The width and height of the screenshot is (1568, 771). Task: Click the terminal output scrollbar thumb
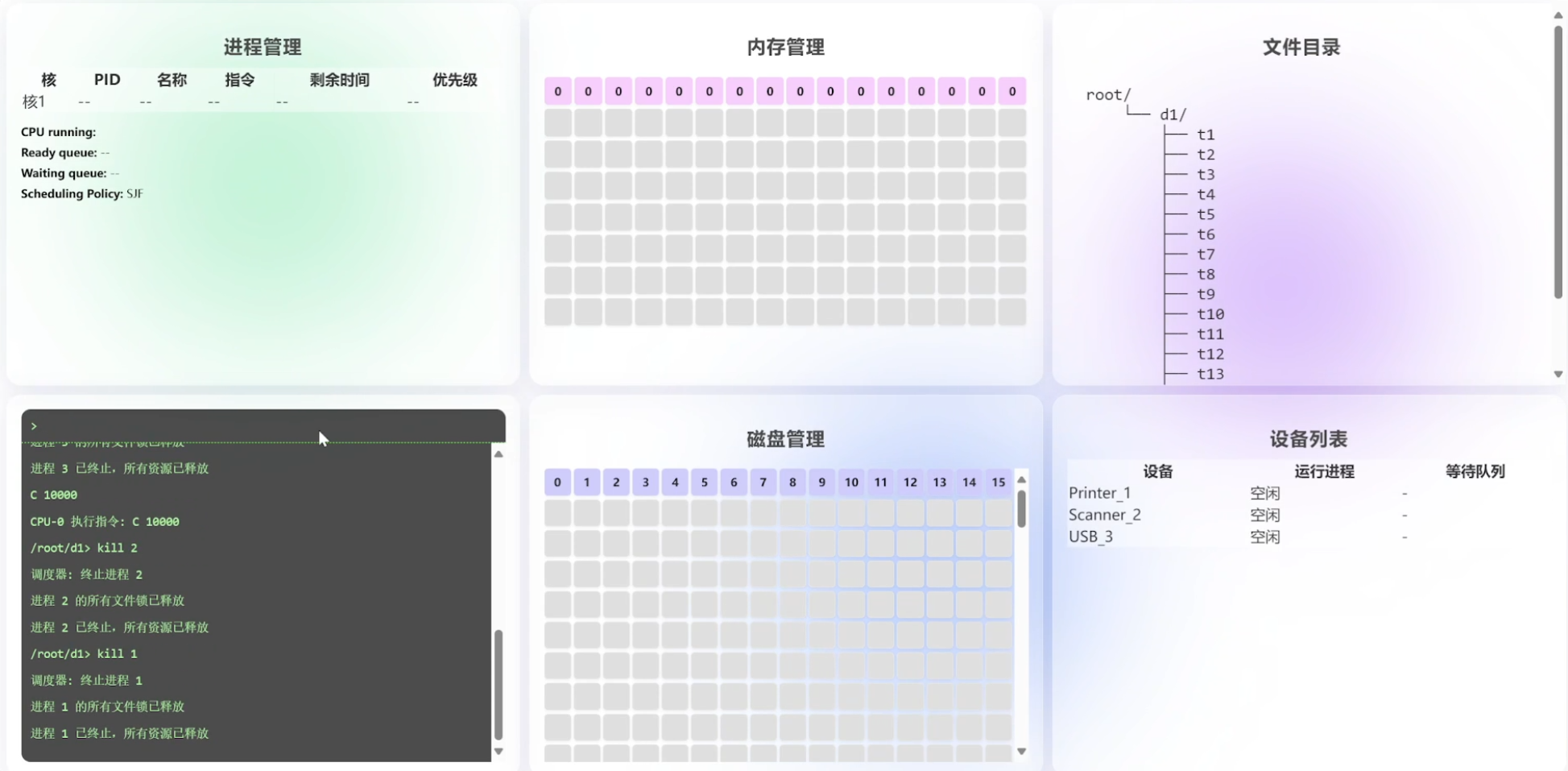click(x=499, y=685)
